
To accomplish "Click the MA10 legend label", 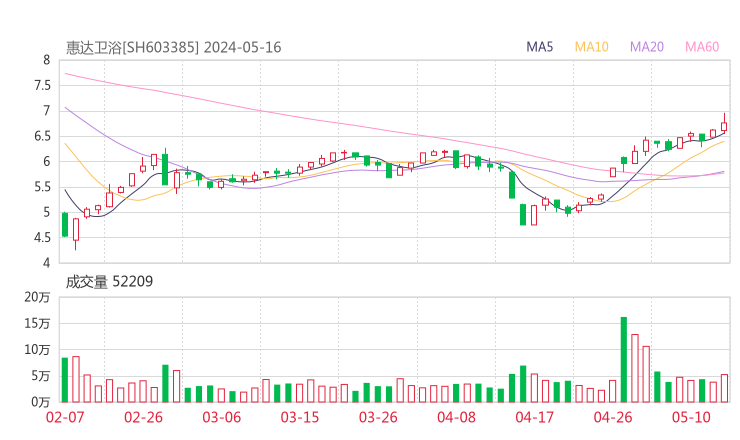I will tap(591, 47).
